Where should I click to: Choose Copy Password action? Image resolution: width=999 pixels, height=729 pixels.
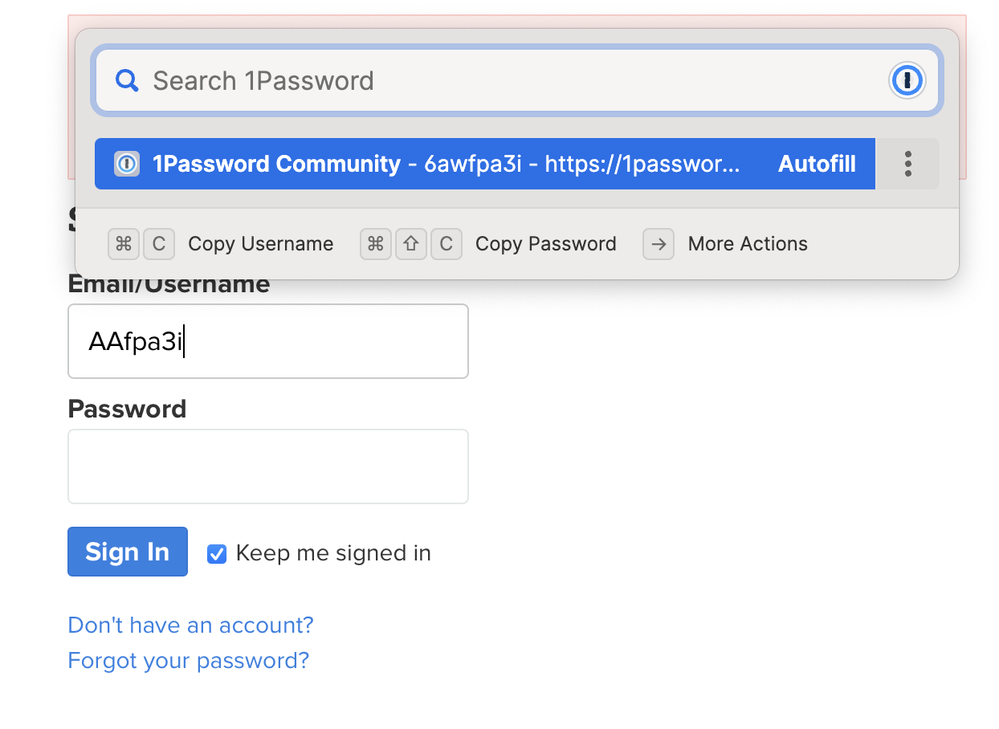pos(545,244)
